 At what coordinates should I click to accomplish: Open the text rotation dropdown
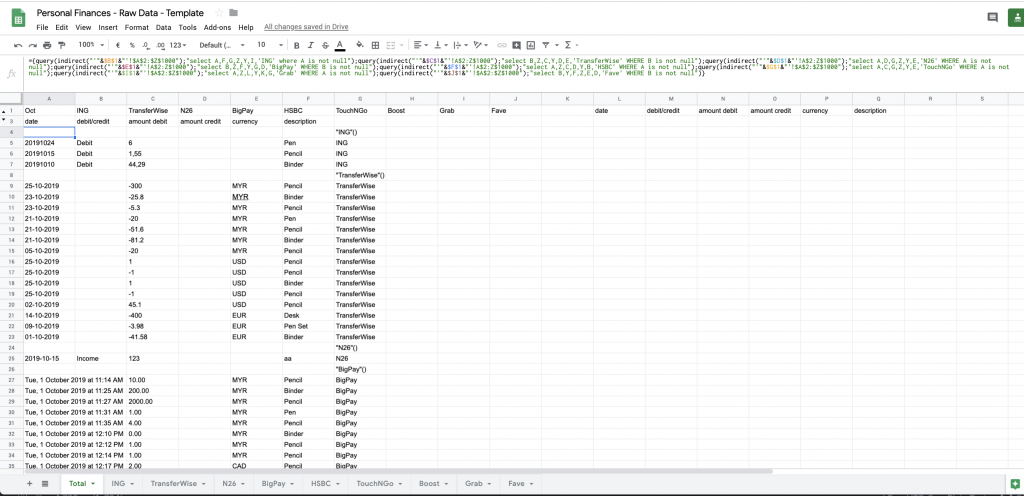click(481, 45)
